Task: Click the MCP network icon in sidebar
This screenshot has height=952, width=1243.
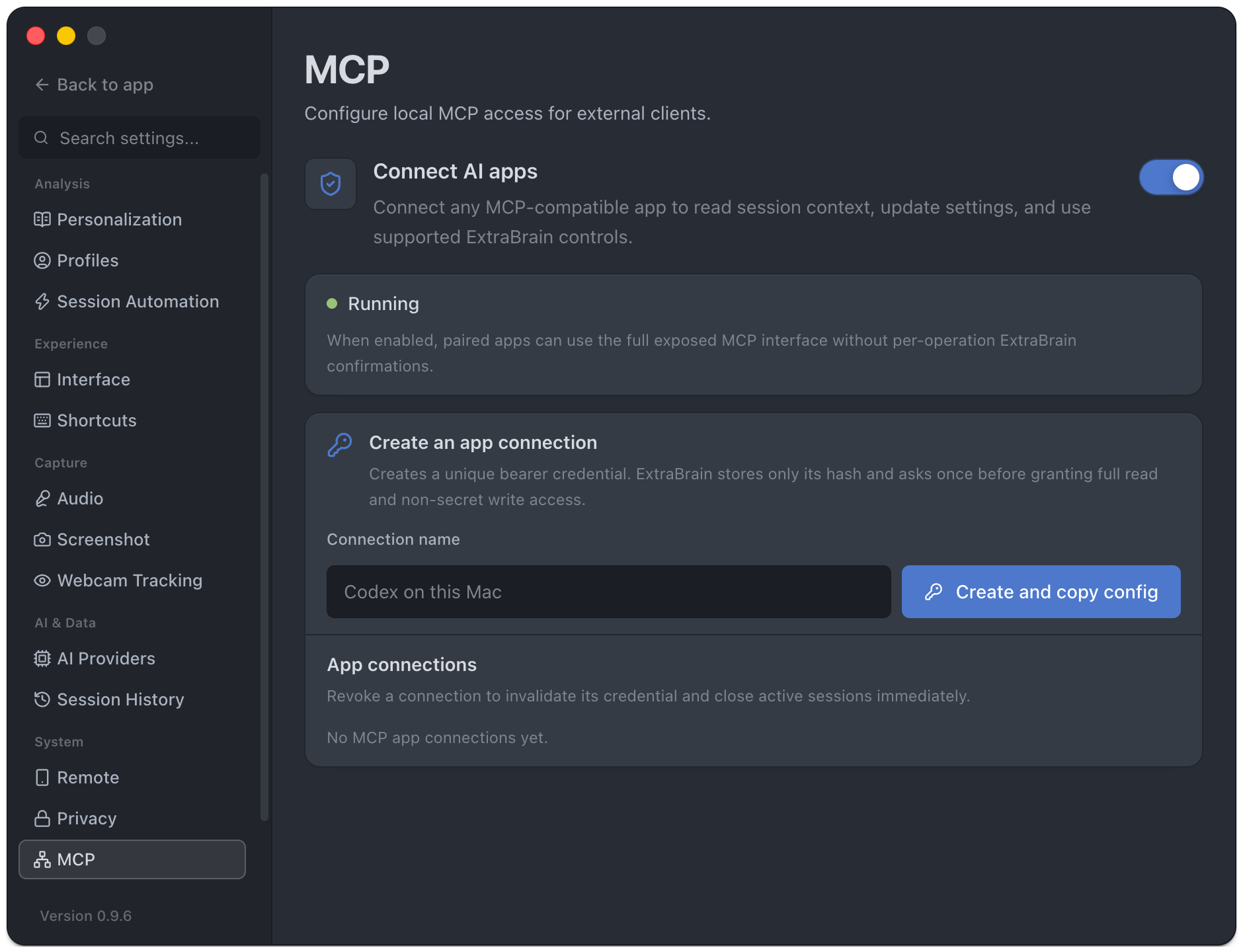Action: click(42, 859)
